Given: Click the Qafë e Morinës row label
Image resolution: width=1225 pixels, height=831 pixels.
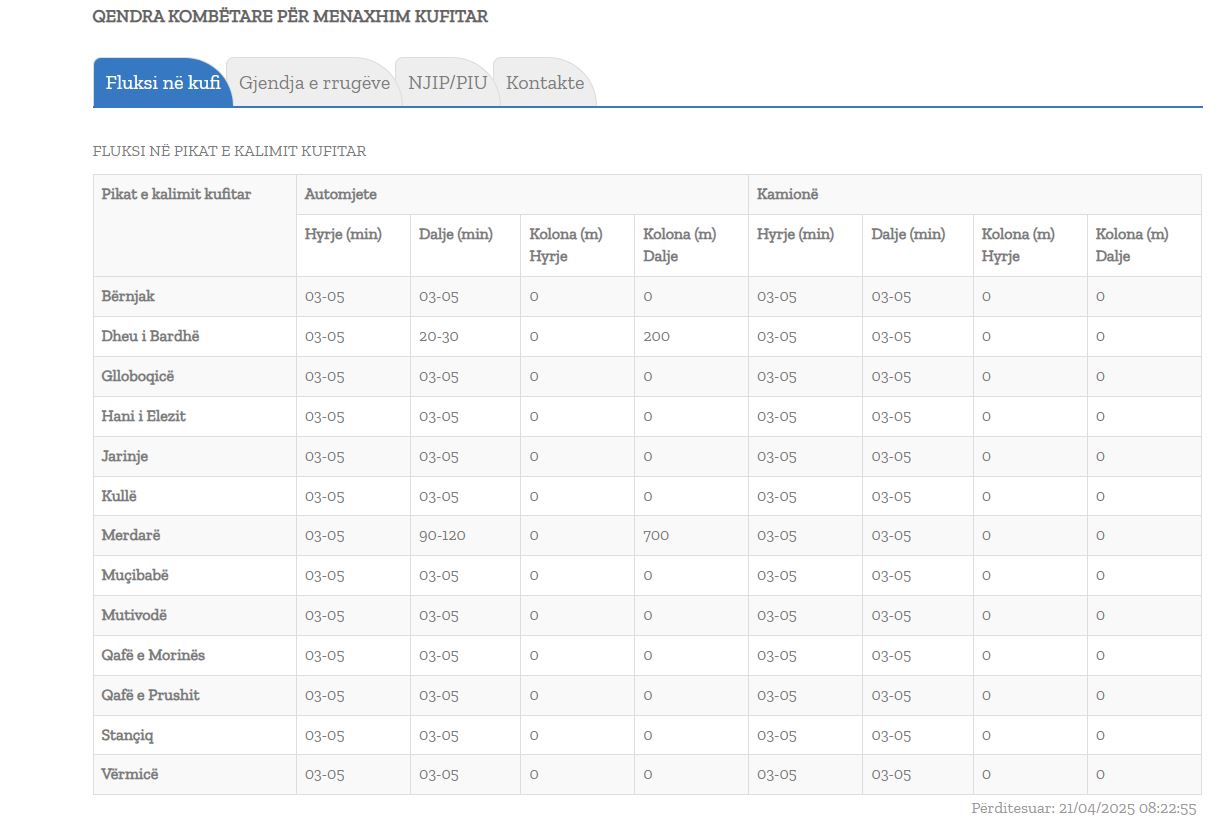Looking at the screenshot, I should click(153, 655).
